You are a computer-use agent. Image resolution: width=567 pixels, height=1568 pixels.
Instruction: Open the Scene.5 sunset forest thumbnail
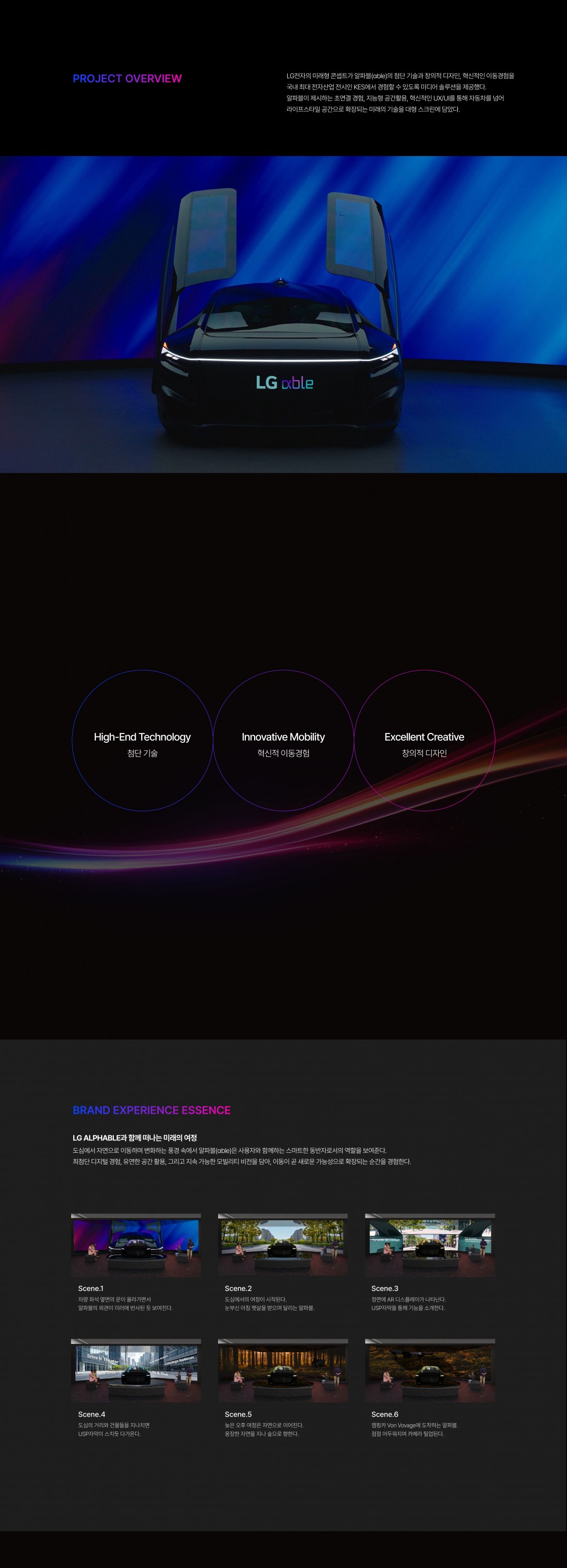click(x=282, y=1370)
